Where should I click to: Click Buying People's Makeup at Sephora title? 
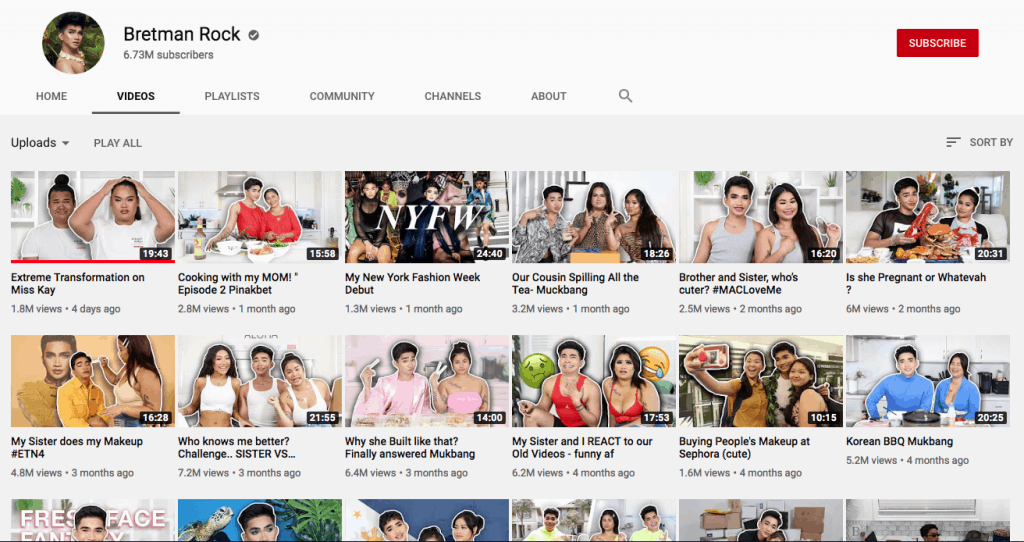click(x=744, y=447)
